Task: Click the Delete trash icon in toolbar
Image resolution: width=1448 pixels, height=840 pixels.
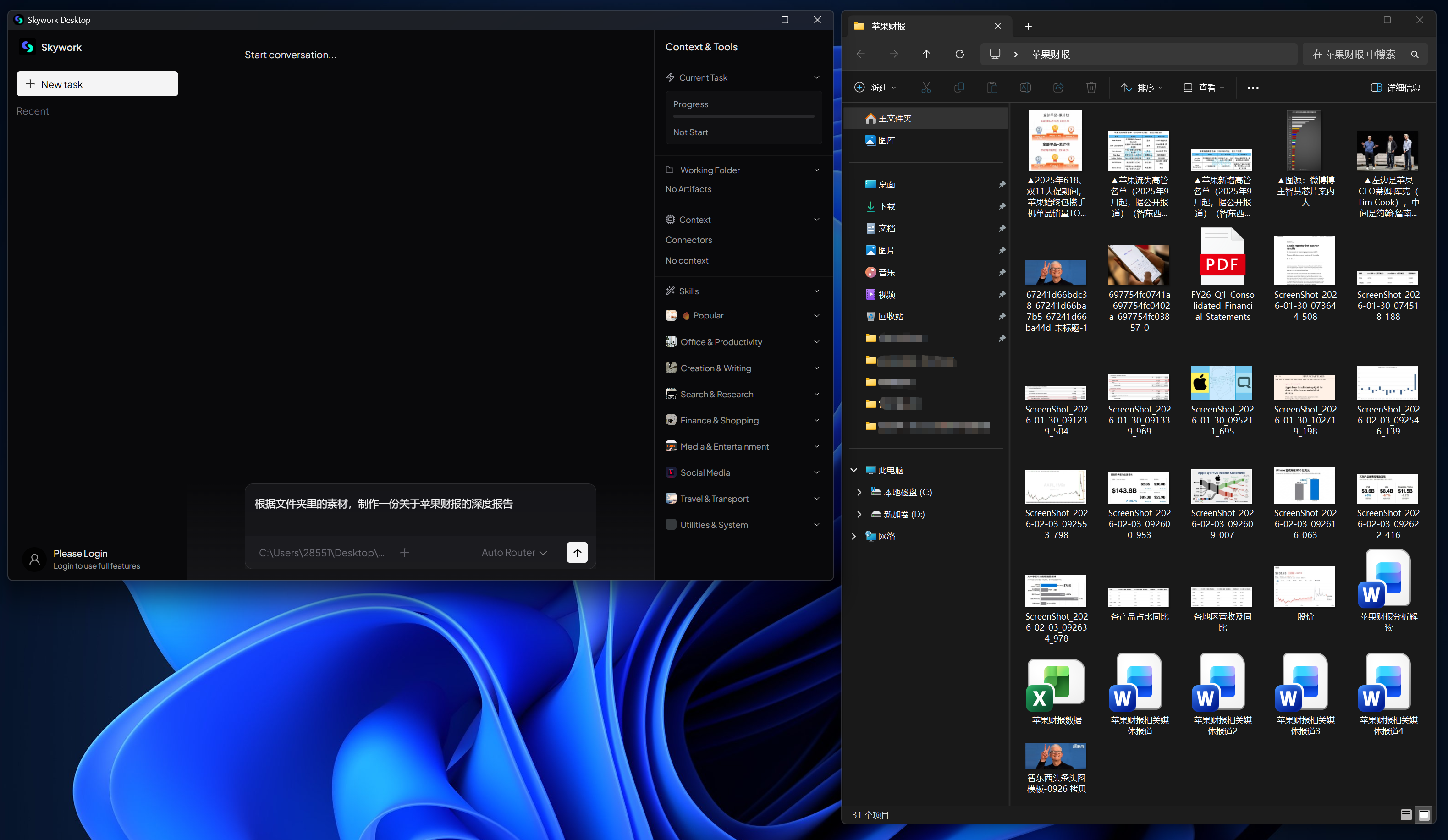Action: pos(1090,88)
